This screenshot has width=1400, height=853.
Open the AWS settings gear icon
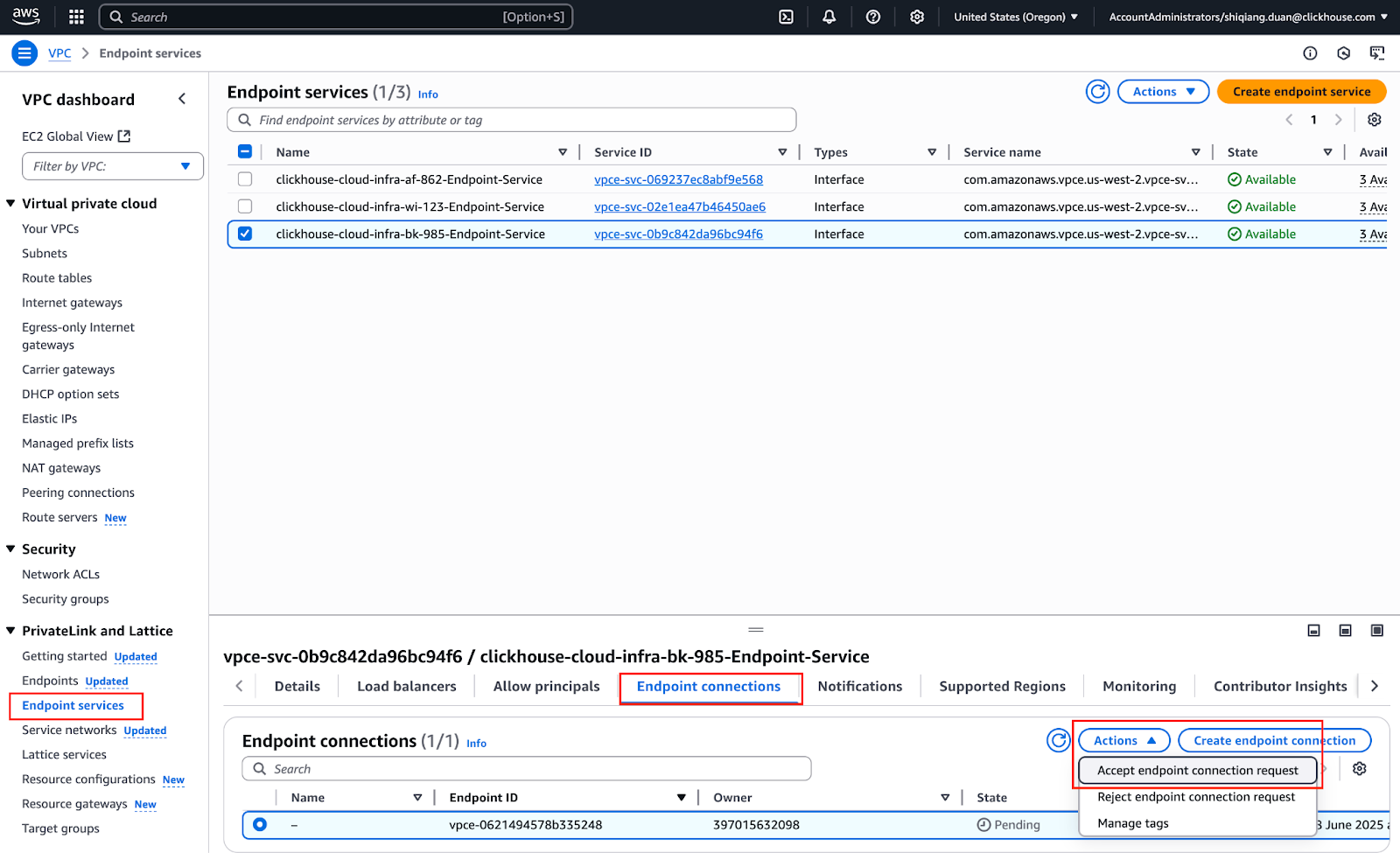[x=916, y=17]
